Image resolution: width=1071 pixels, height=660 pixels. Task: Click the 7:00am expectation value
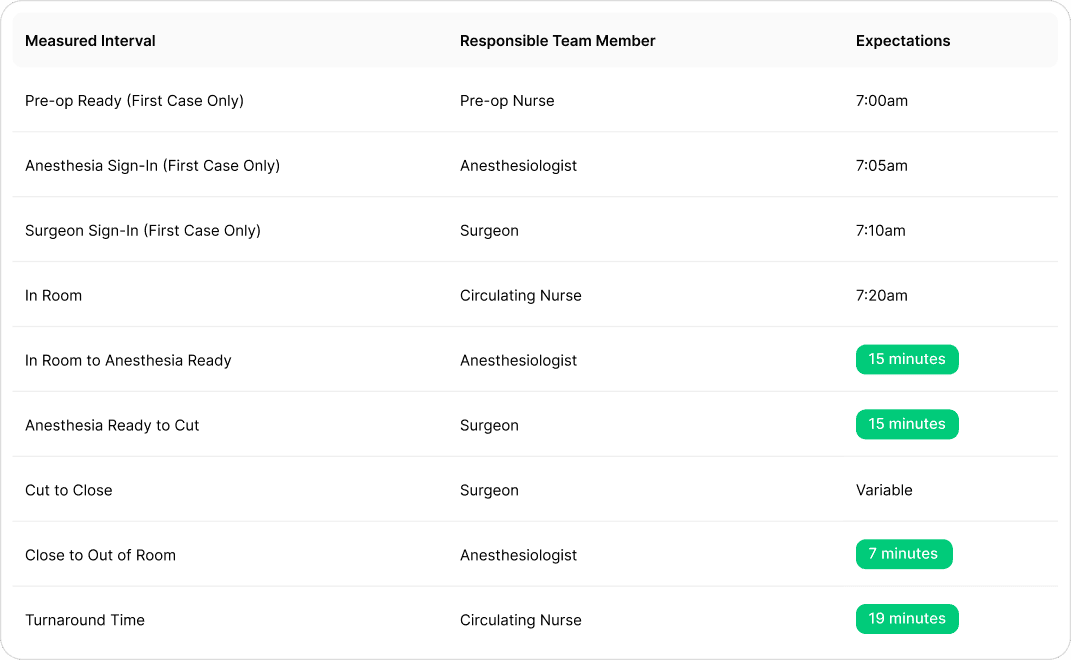click(x=881, y=101)
